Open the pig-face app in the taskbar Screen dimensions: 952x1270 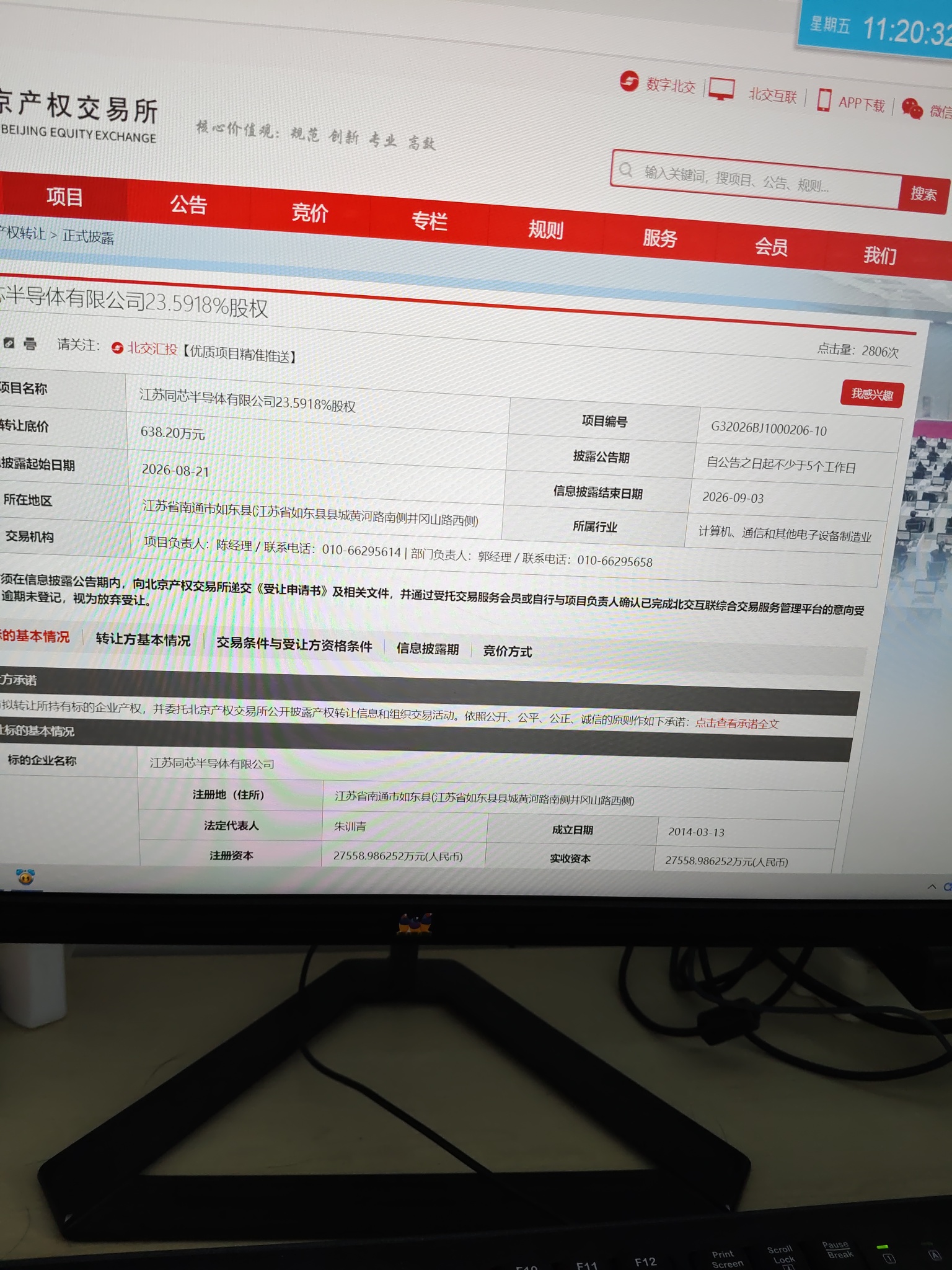(25, 877)
